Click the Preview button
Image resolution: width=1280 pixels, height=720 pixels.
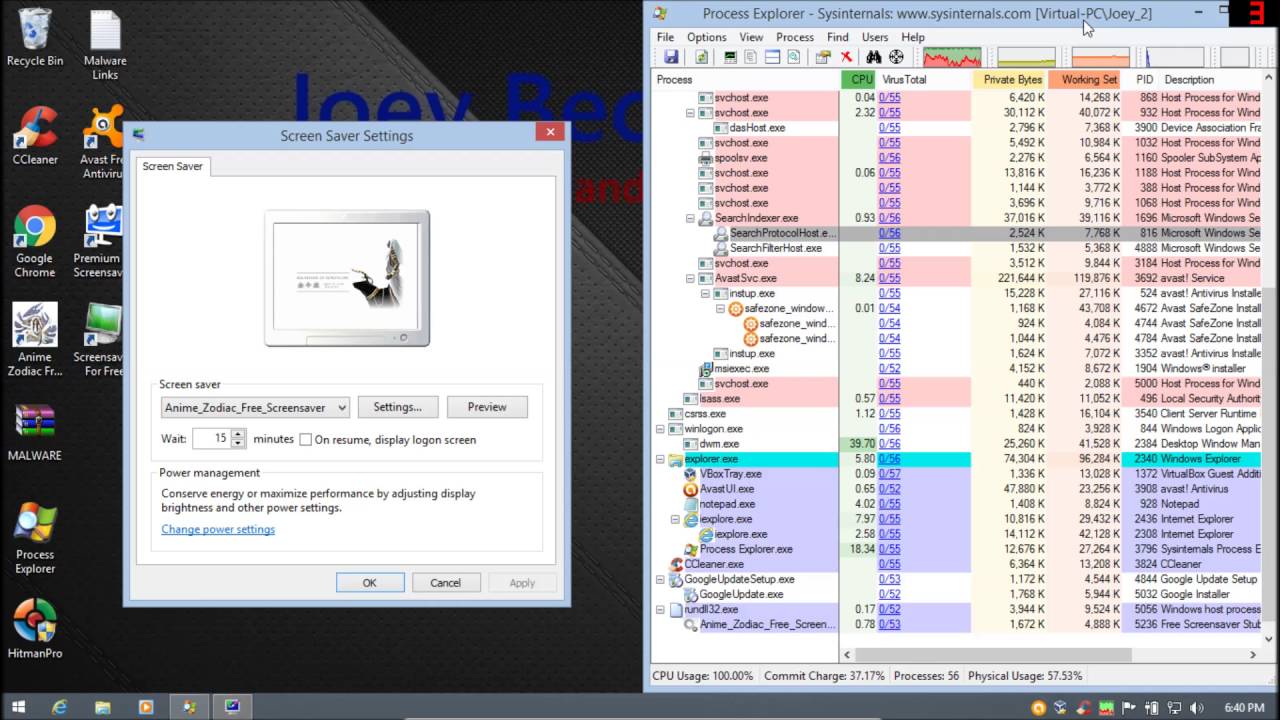(x=487, y=407)
